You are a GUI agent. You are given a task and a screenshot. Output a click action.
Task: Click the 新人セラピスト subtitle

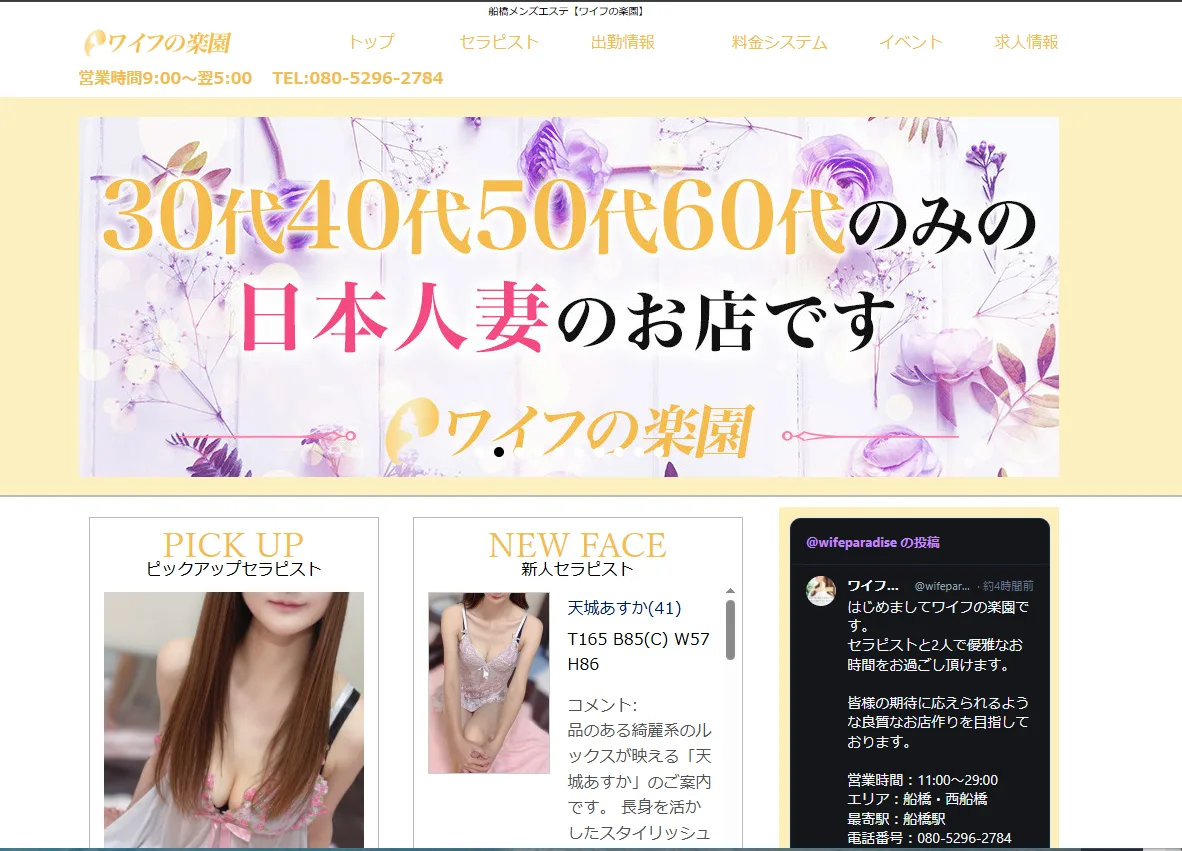(x=577, y=569)
